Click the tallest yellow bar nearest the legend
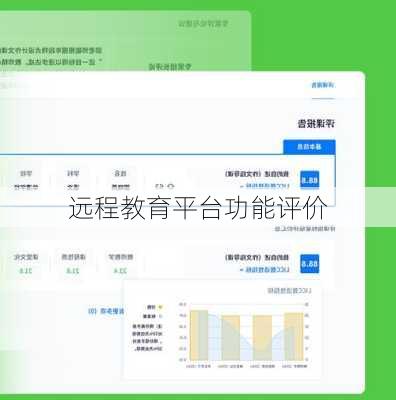The height and width of the screenshot is (400, 396). pos(199,335)
